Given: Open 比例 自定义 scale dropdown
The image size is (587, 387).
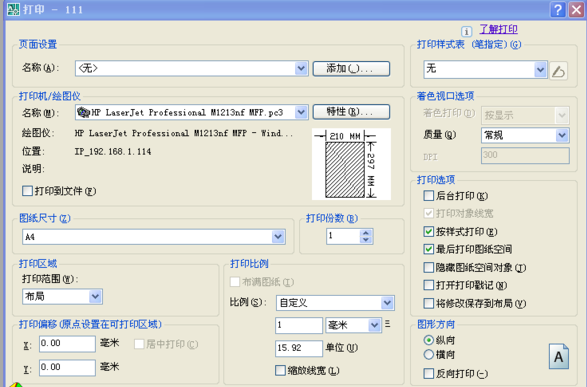Looking at the screenshot, I should coord(387,302).
